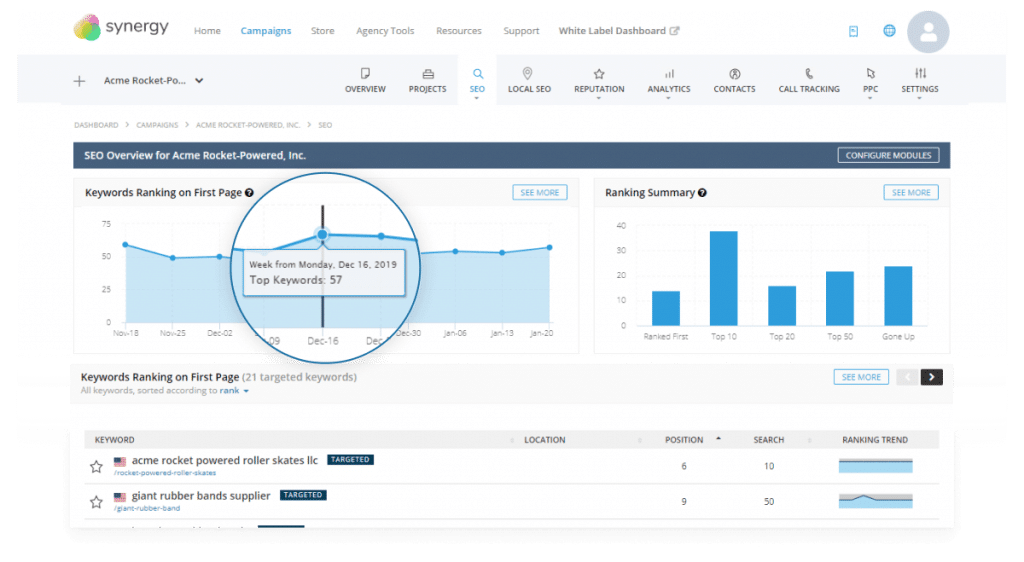Image resolution: width=1024 pixels, height=562 pixels.
Task: Click help icon beside Keywords Ranking title
Action: point(249,193)
